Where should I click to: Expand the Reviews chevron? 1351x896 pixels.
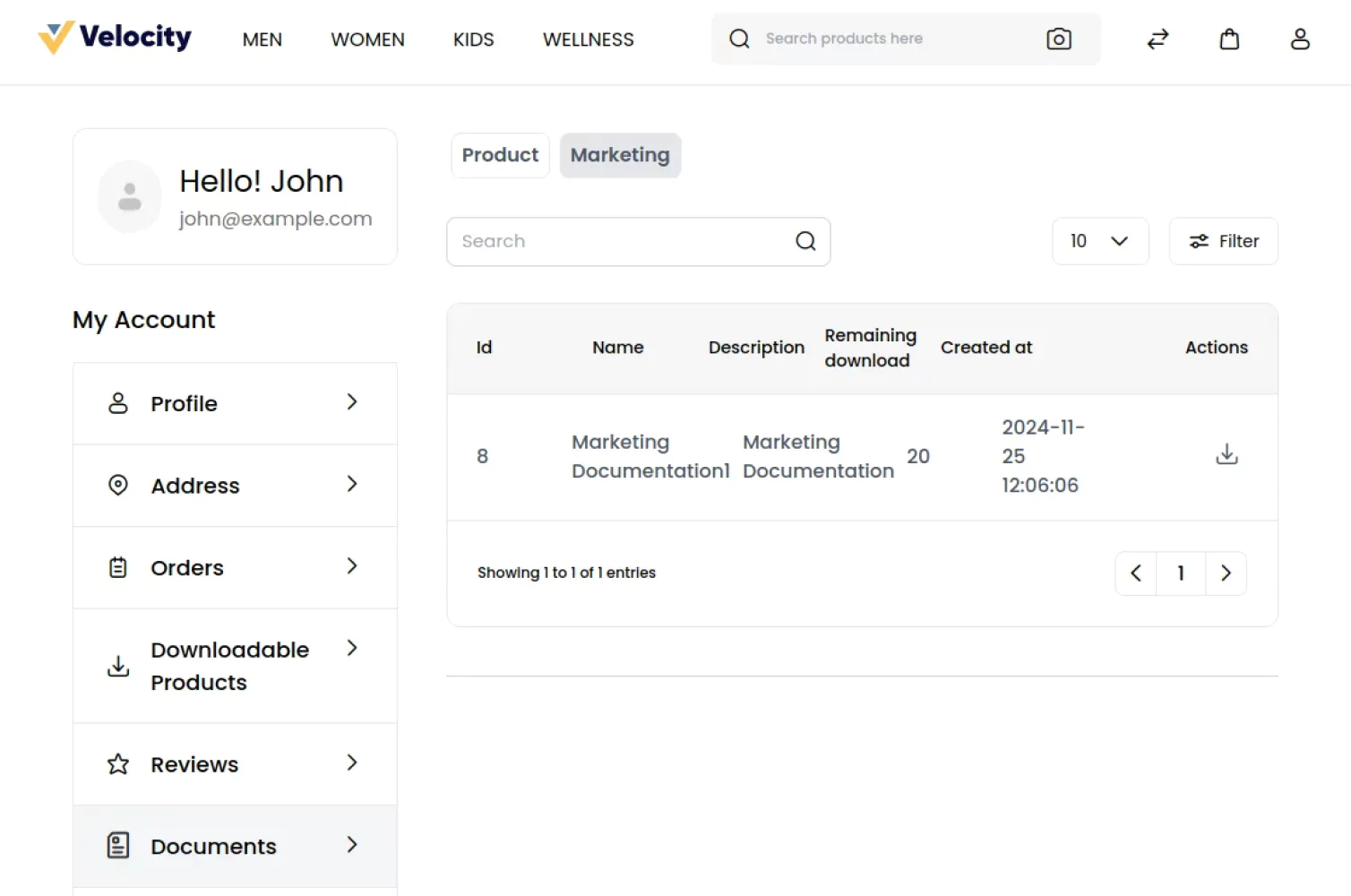pyautogui.click(x=352, y=762)
